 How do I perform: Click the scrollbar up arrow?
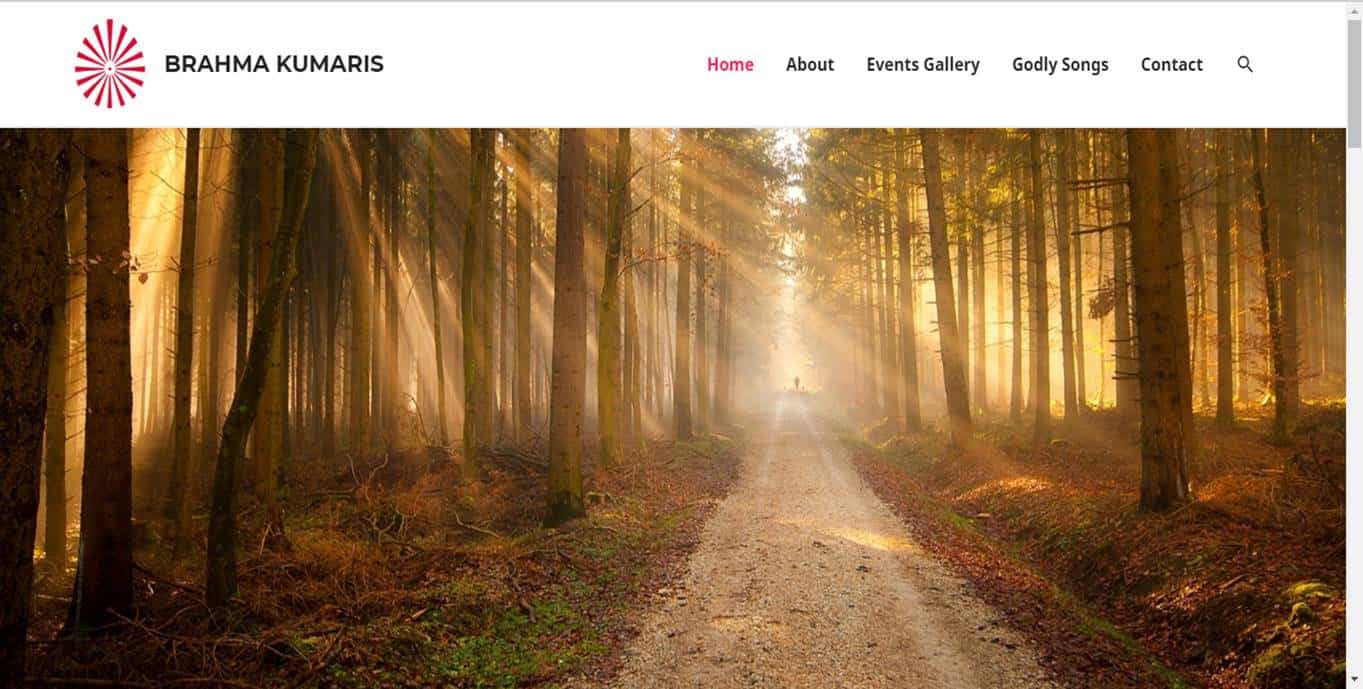[1355, 8]
